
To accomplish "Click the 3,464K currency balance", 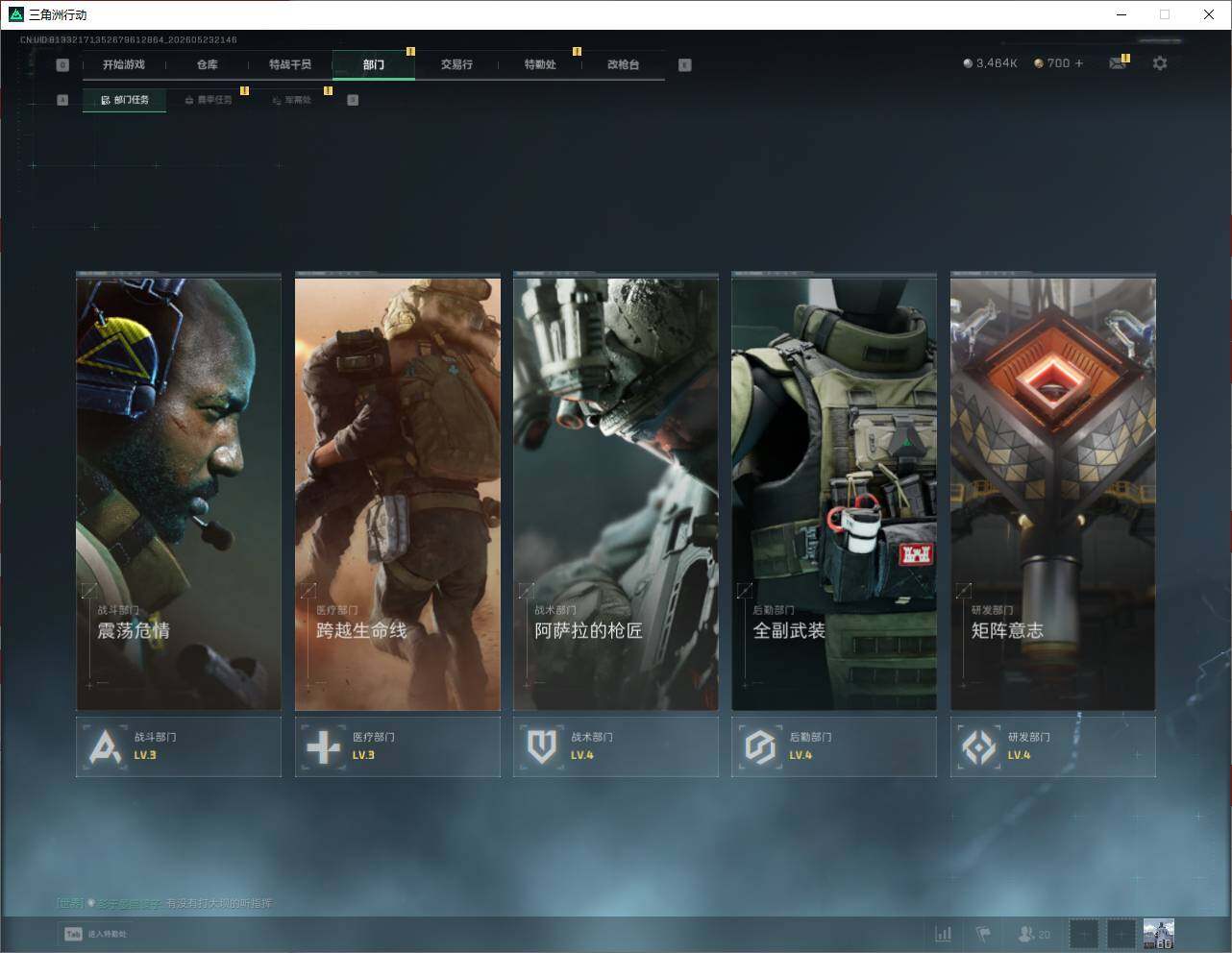I will [x=990, y=63].
